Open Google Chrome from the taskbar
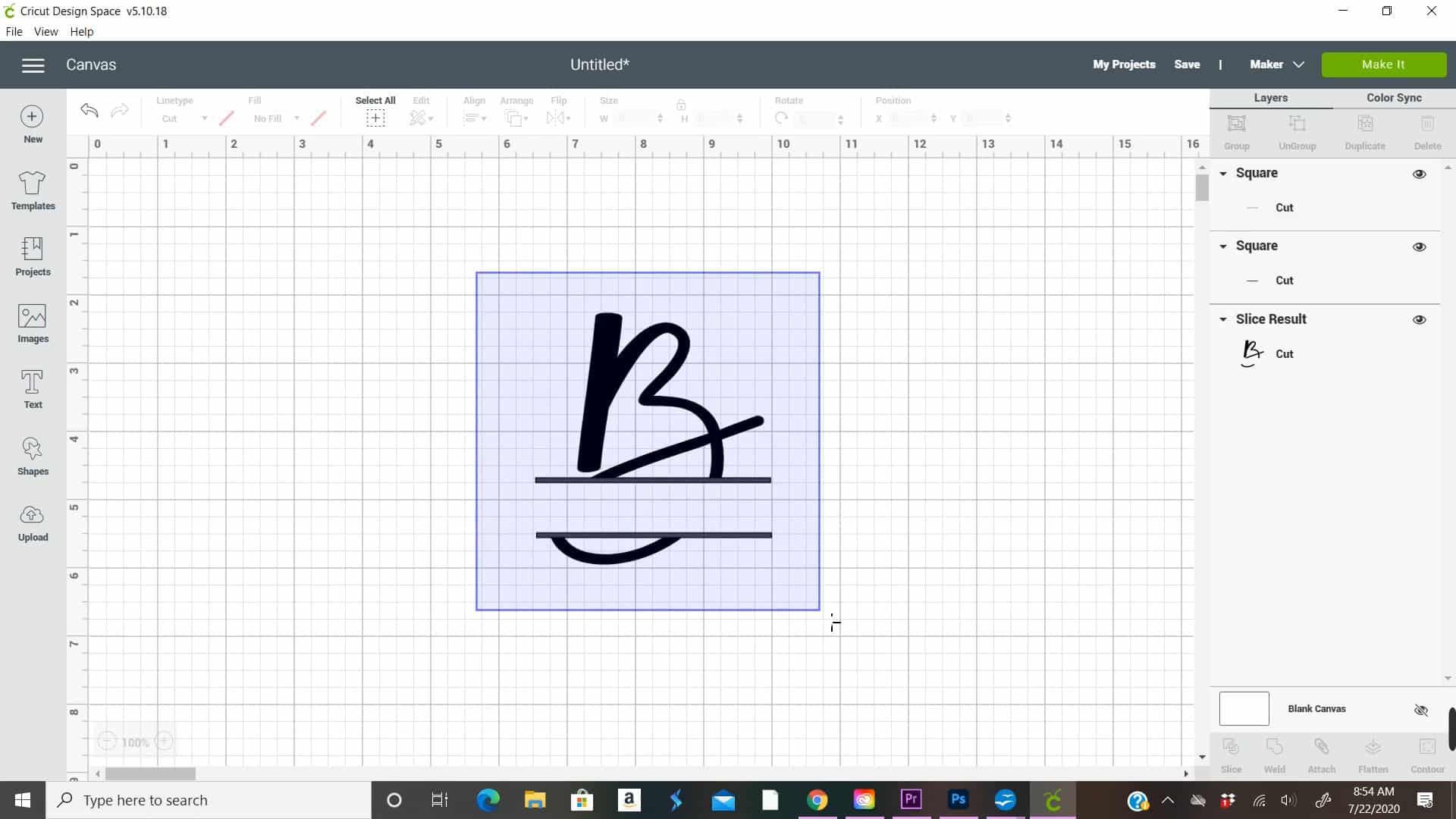 (817, 800)
